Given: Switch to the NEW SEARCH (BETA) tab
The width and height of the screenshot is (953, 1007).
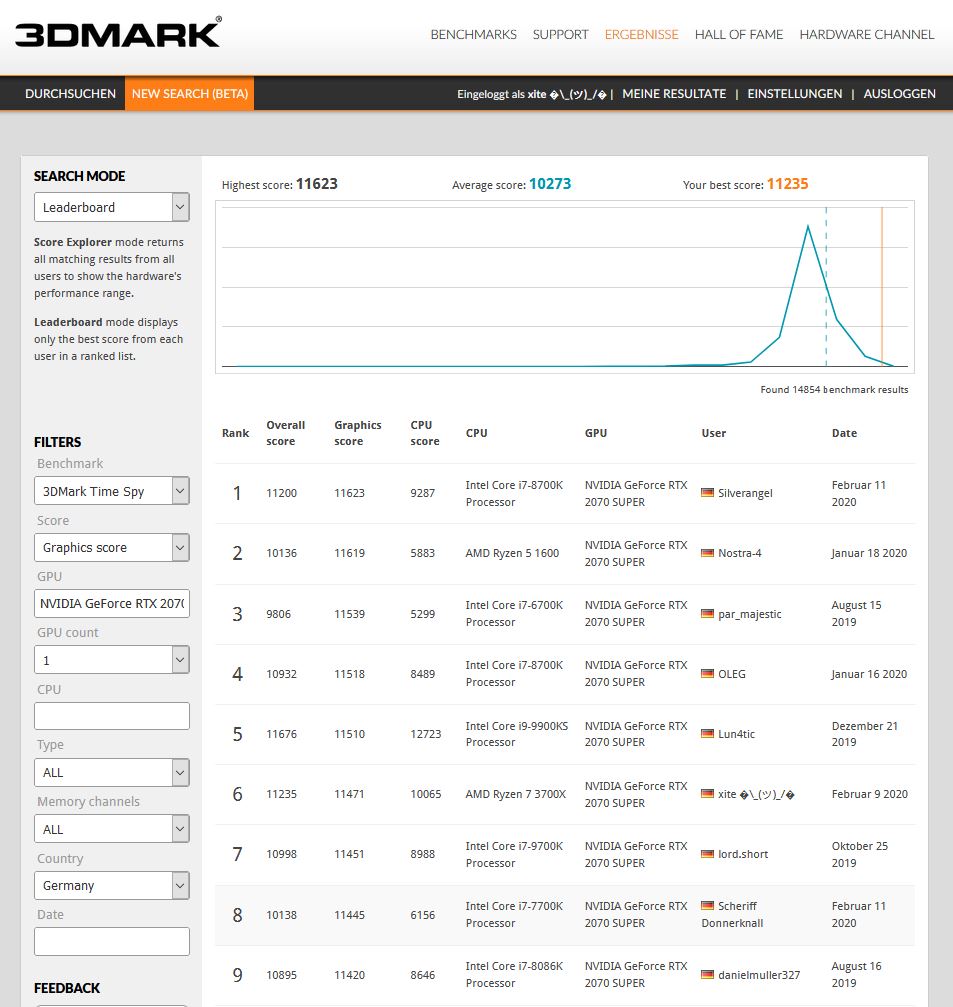Looking at the screenshot, I should [x=189, y=94].
